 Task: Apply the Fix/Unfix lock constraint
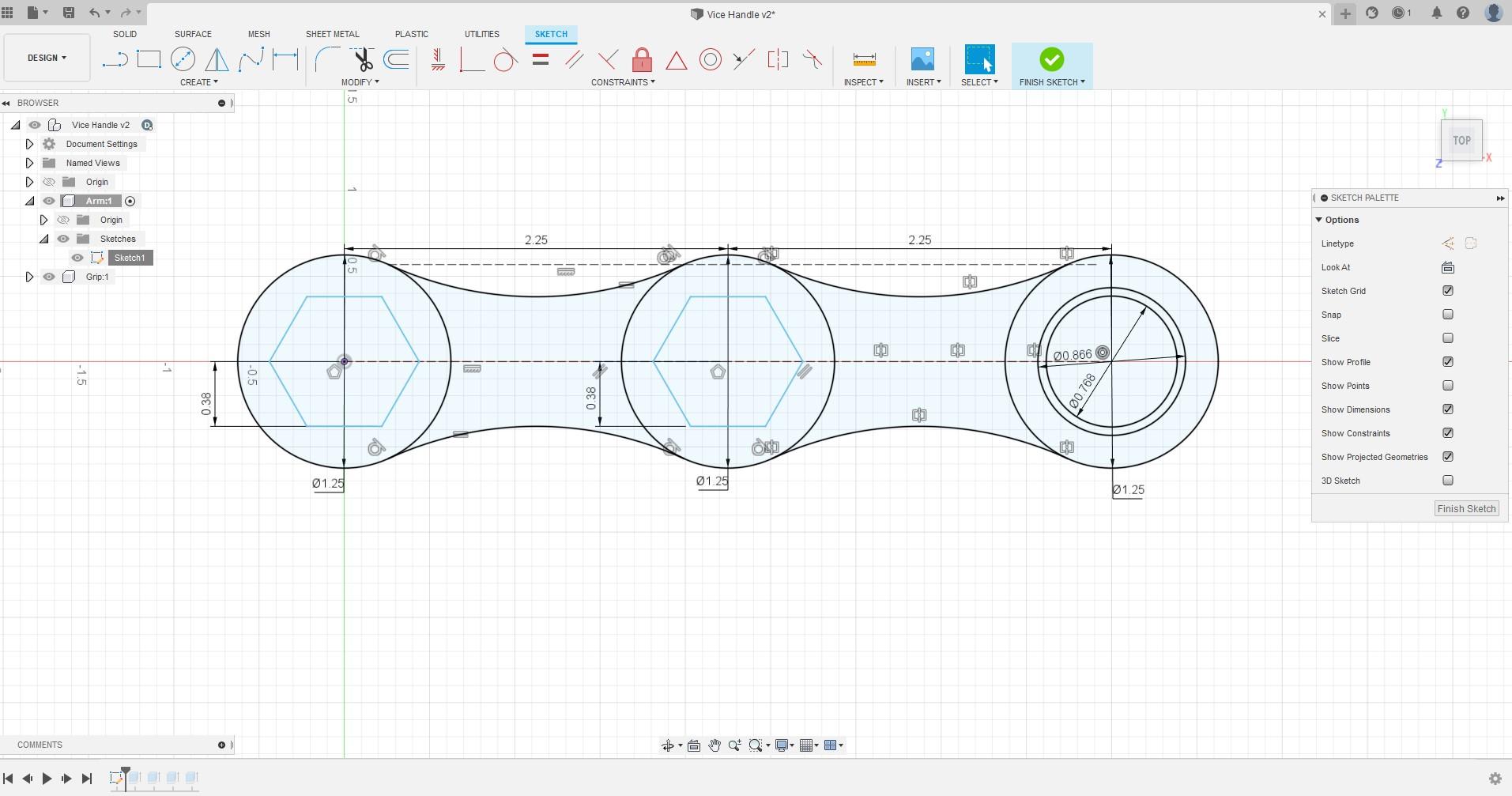pyautogui.click(x=642, y=60)
